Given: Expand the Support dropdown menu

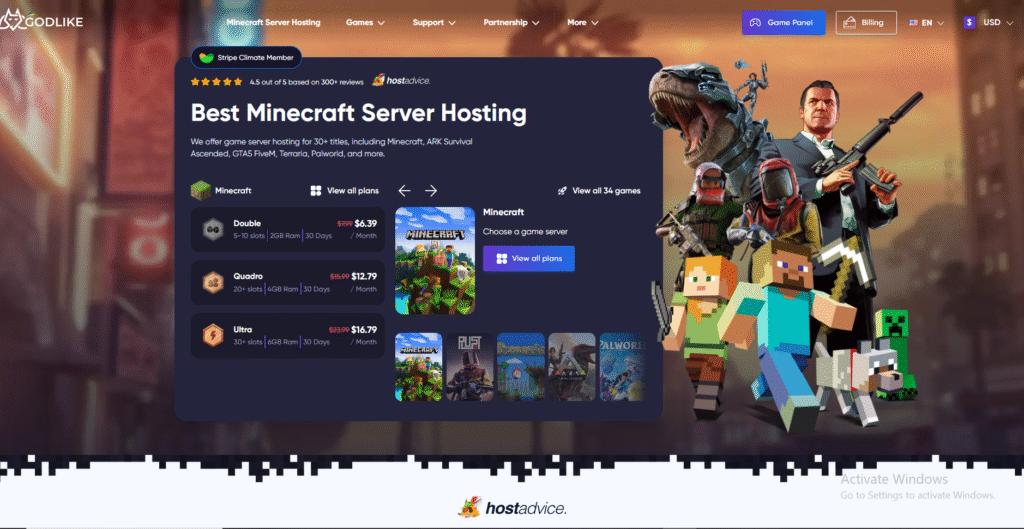Looking at the screenshot, I should coord(434,22).
